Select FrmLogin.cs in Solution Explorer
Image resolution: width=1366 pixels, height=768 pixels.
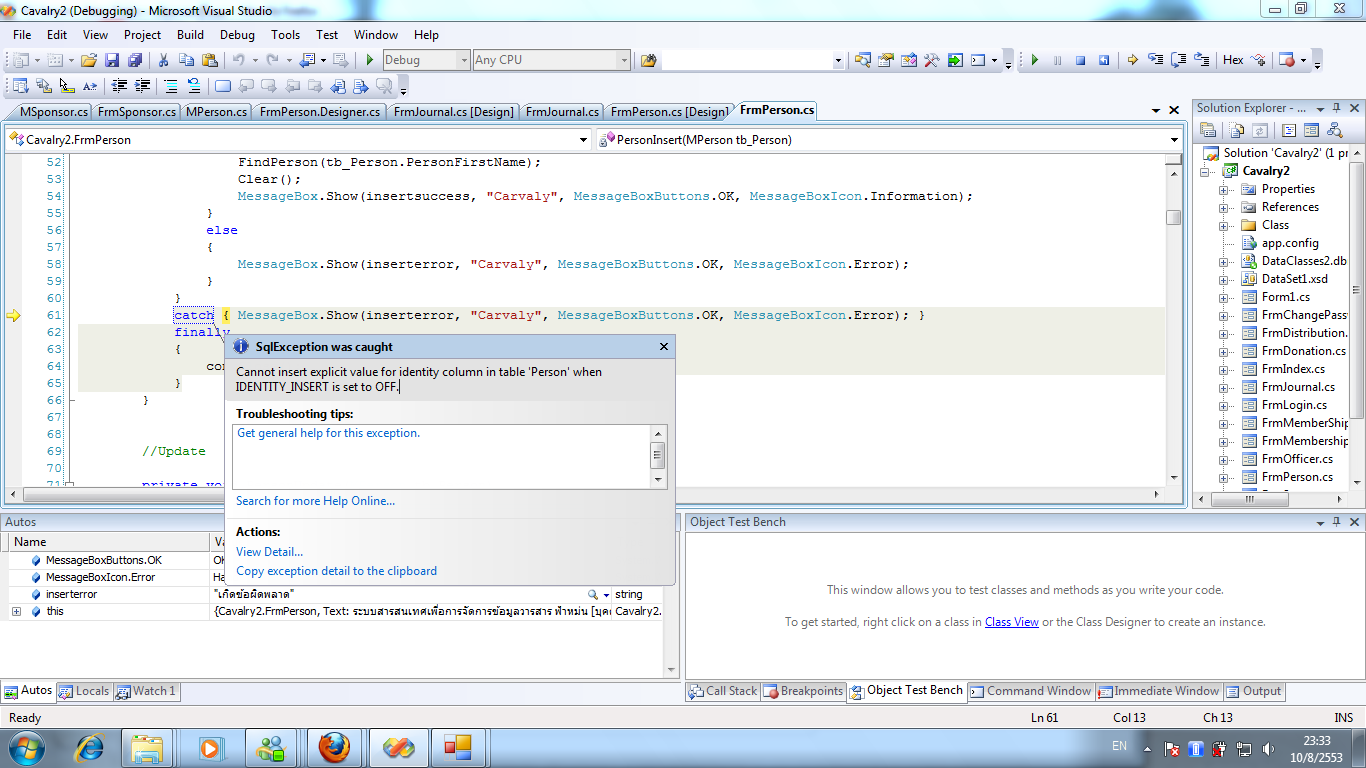click(1294, 405)
